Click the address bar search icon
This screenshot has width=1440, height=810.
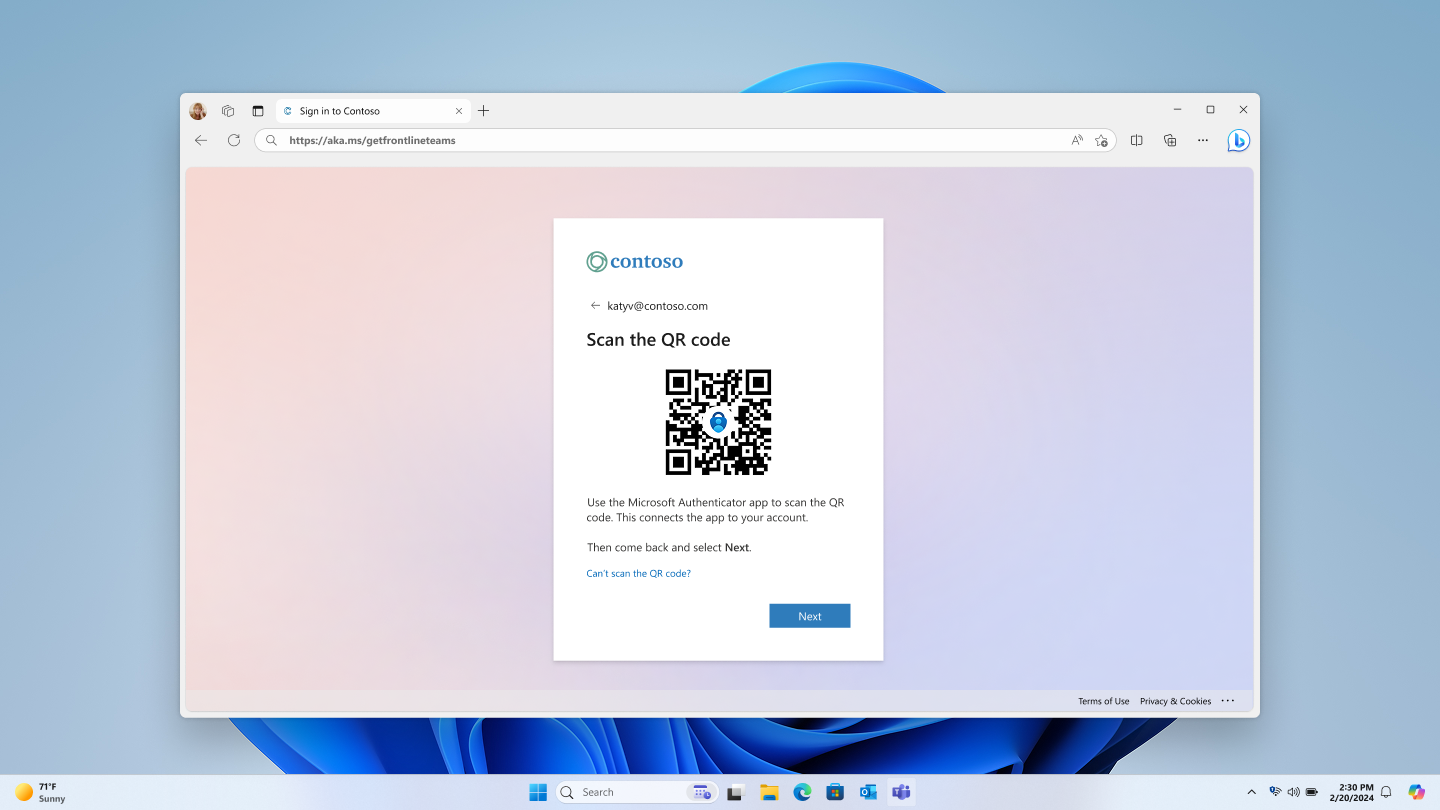tap(271, 141)
